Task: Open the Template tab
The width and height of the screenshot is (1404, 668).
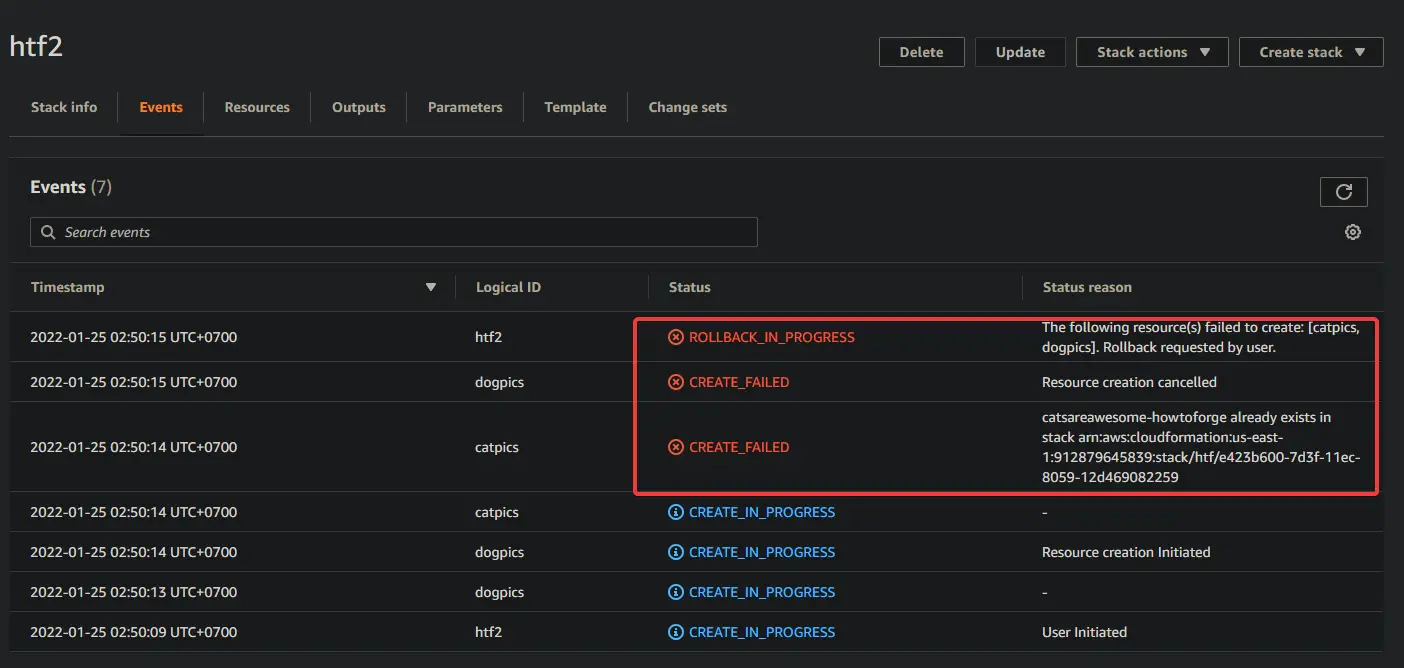Action: (x=575, y=107)
